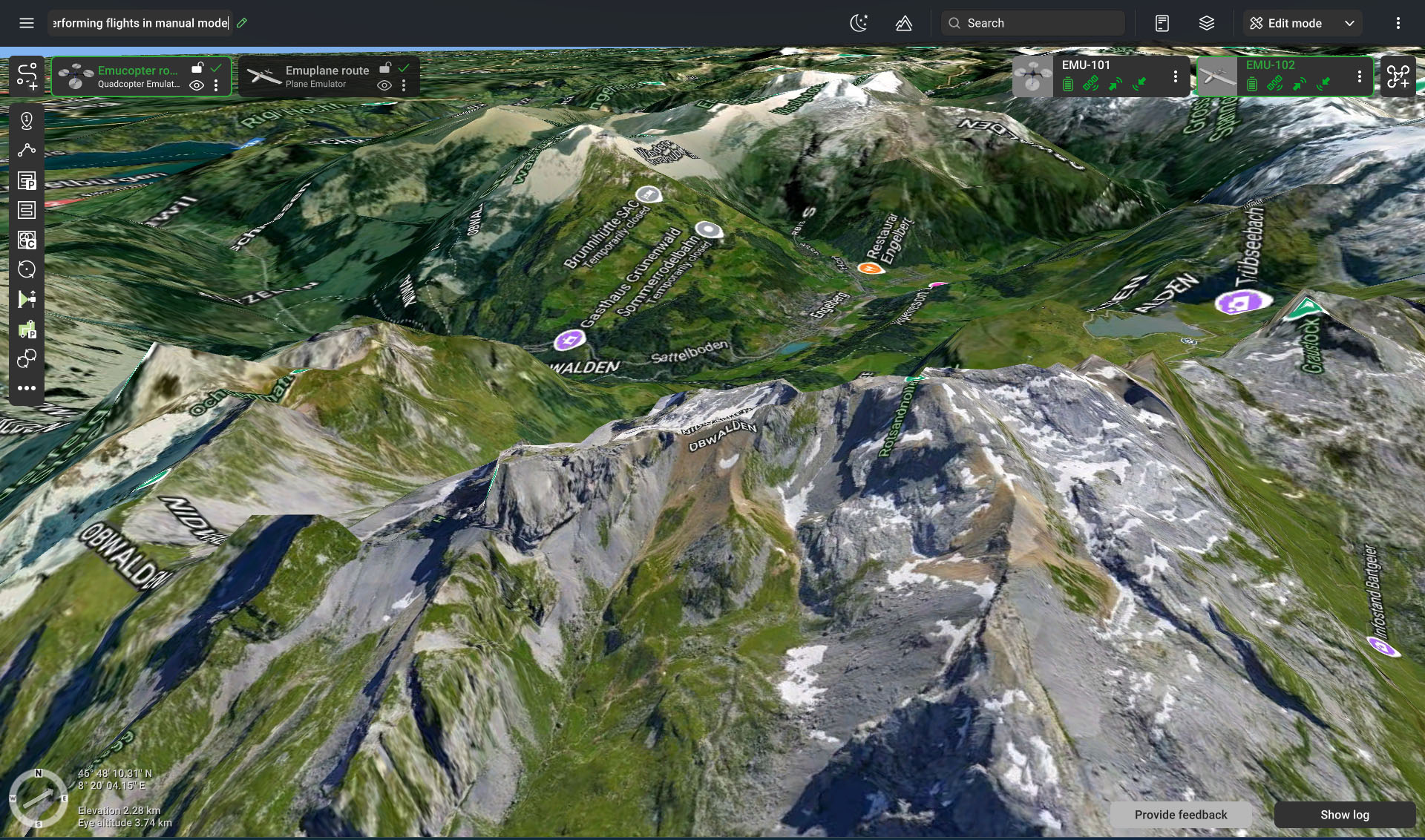The height and width of the screenshot is (840, 1425).
Task: Select the area scan tool
Action: click(27, 210)
